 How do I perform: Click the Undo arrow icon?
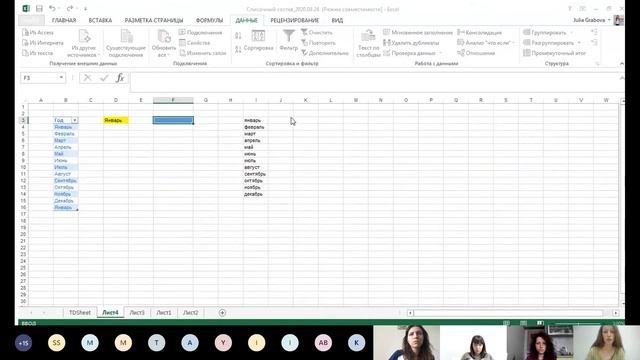click(52, 8)
